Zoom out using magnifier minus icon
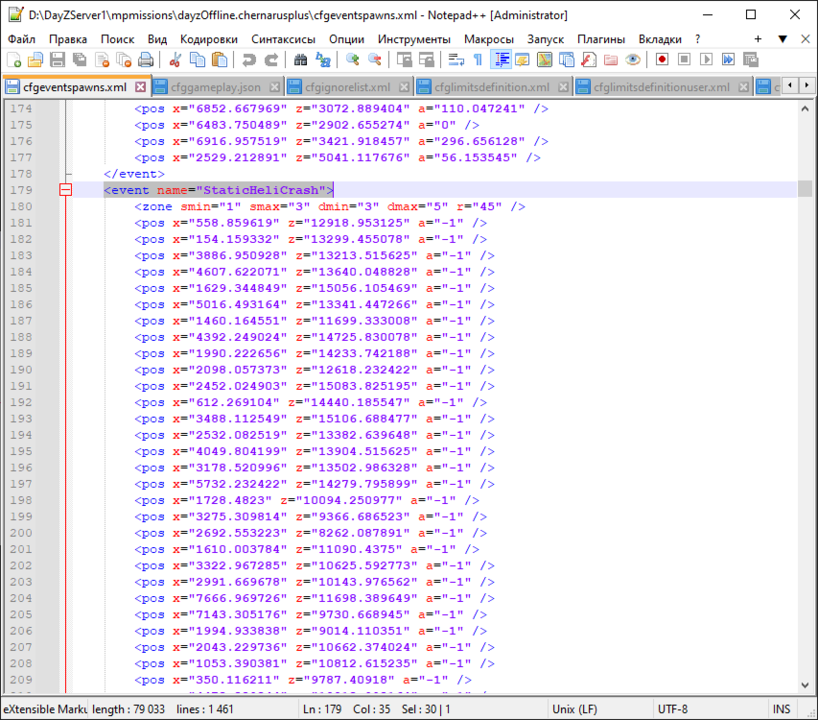 (x=375, y=60)
